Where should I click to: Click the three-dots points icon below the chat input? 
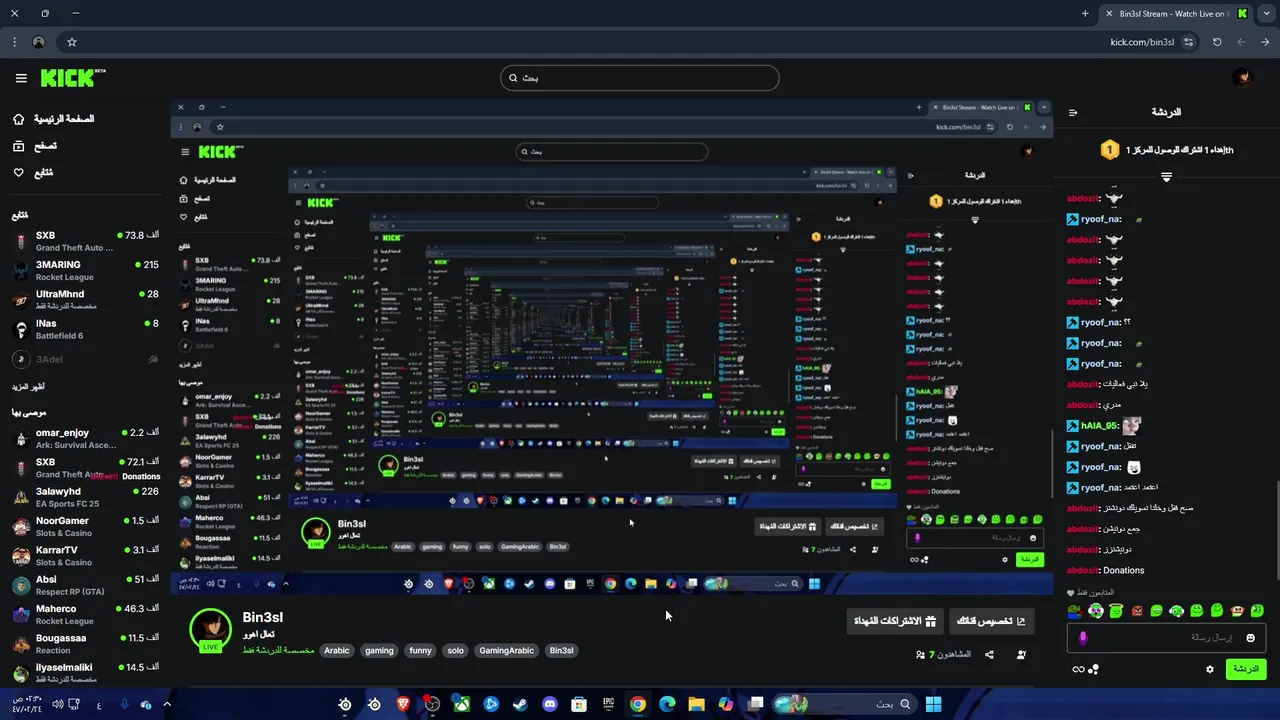1094,670
